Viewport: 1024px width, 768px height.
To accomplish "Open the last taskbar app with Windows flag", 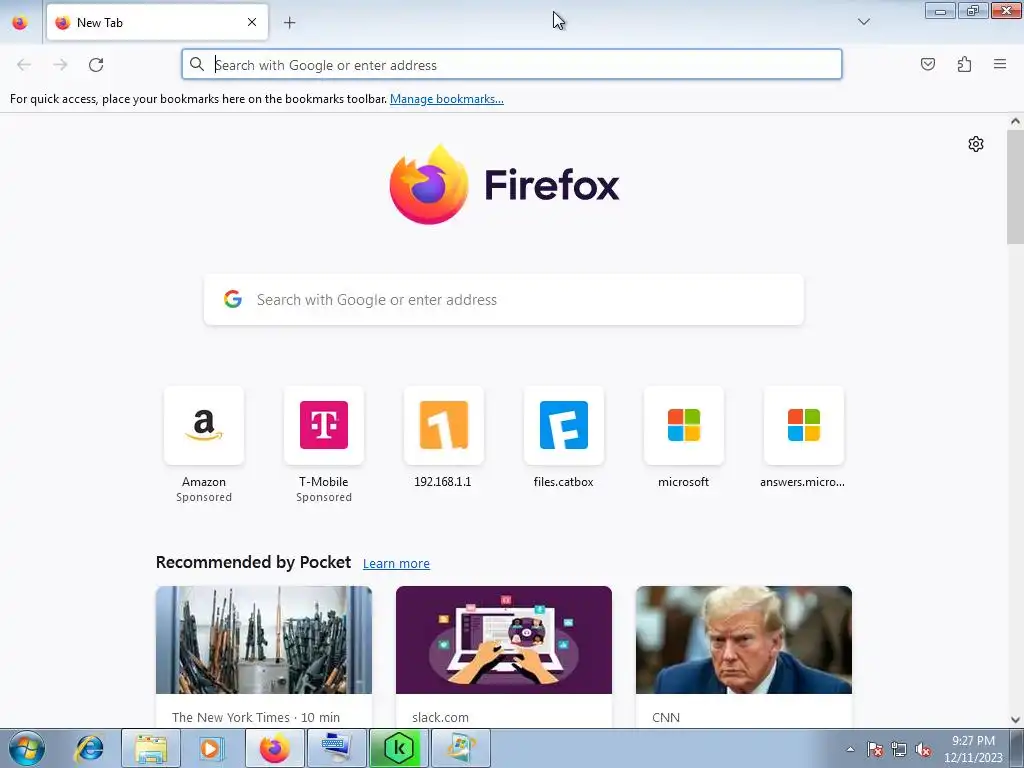I will click(460, 748).
